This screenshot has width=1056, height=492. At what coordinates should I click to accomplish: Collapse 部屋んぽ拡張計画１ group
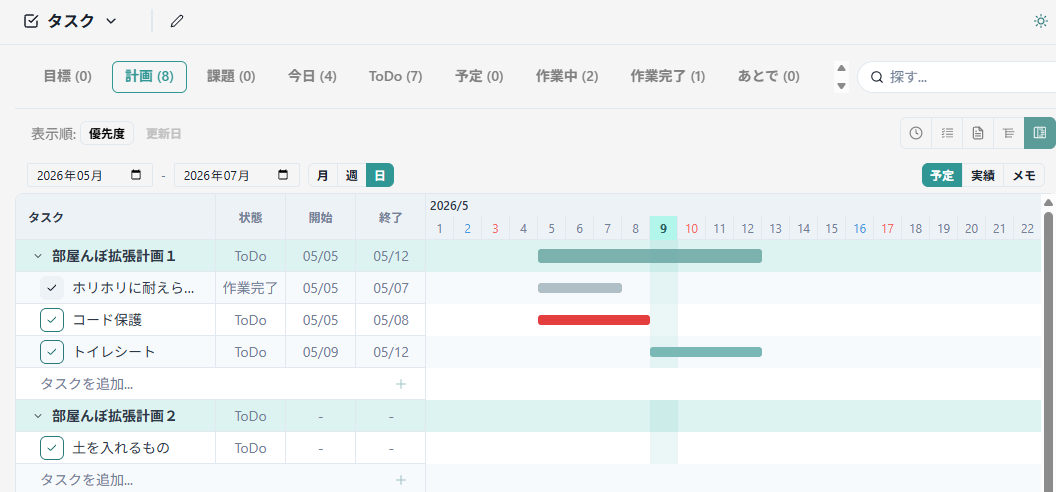pyautogui.click(x=38, y=256)
